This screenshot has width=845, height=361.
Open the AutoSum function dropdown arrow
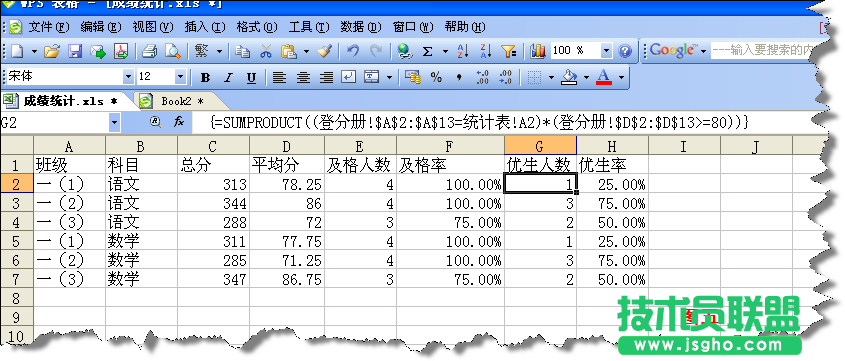(x=445, y=51)
